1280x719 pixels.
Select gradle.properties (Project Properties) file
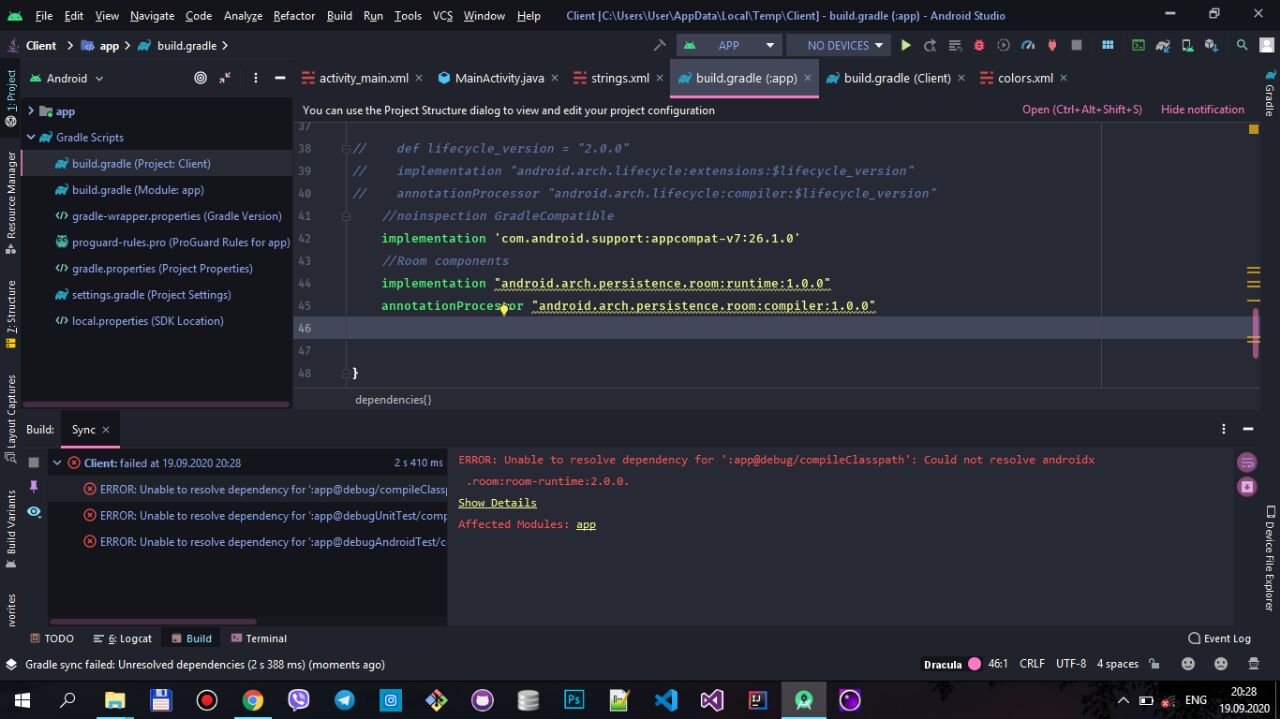(x=162, y=268)
